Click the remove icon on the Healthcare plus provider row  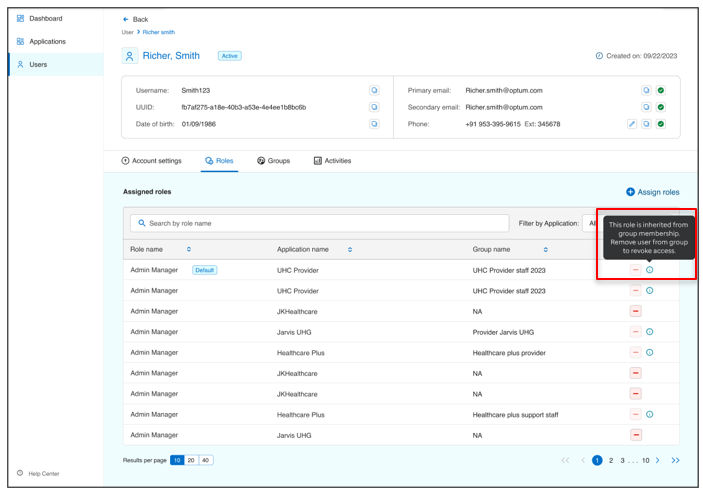click(x=635, y=353)
